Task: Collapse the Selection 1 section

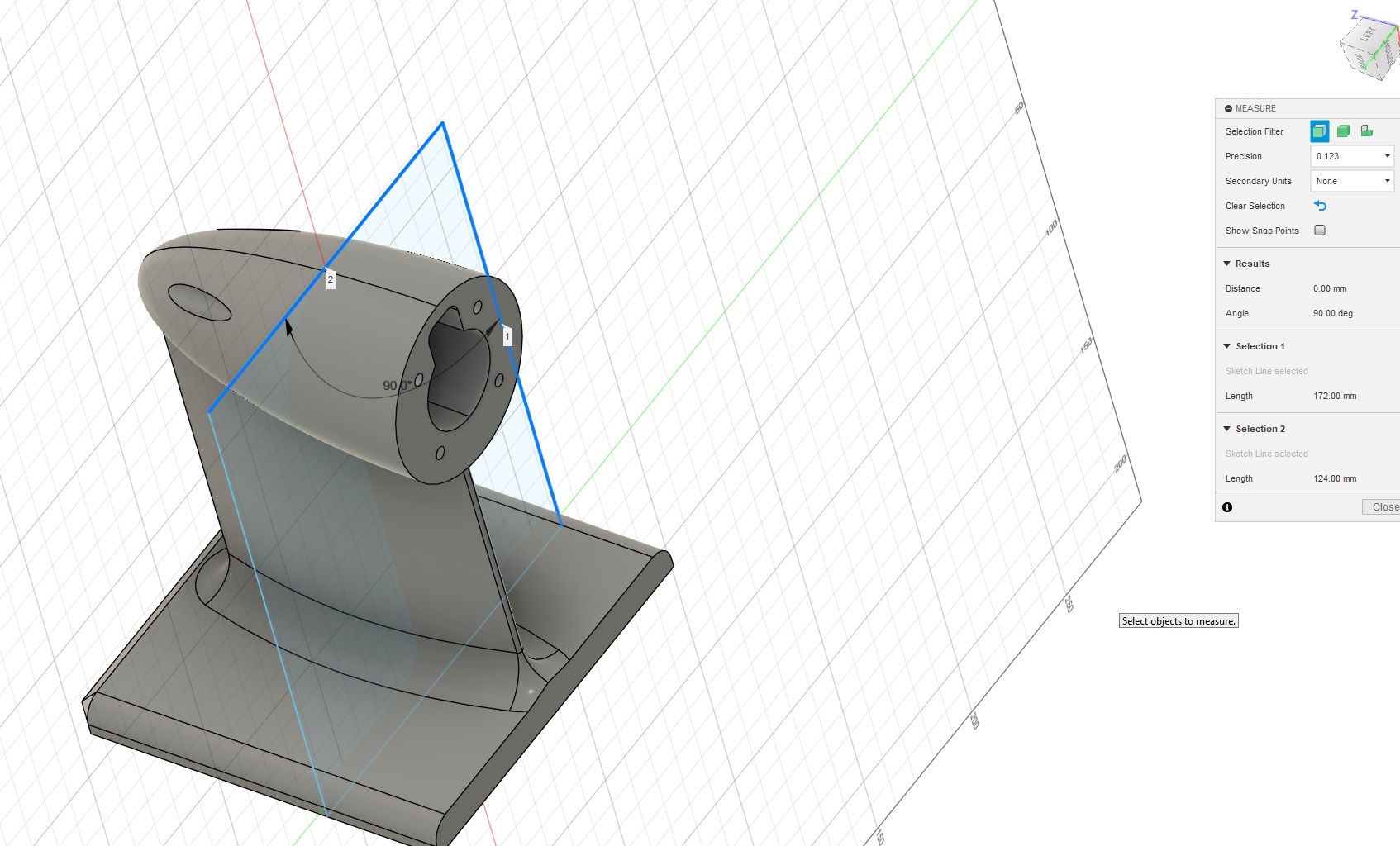Action: pos(1227,346)
